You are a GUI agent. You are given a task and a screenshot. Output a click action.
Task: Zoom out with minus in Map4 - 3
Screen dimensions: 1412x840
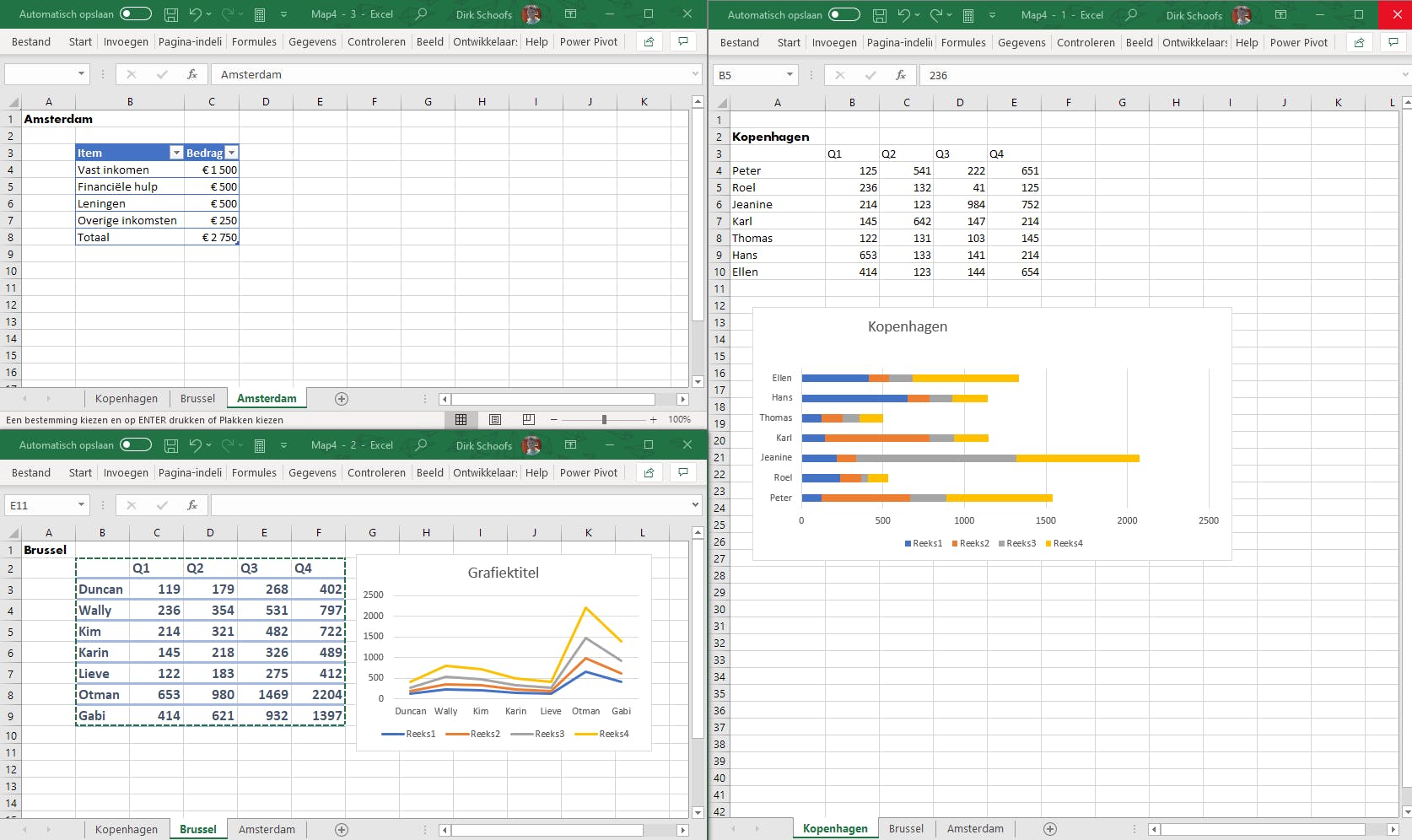pyautogui.click(x=553, y=419)
